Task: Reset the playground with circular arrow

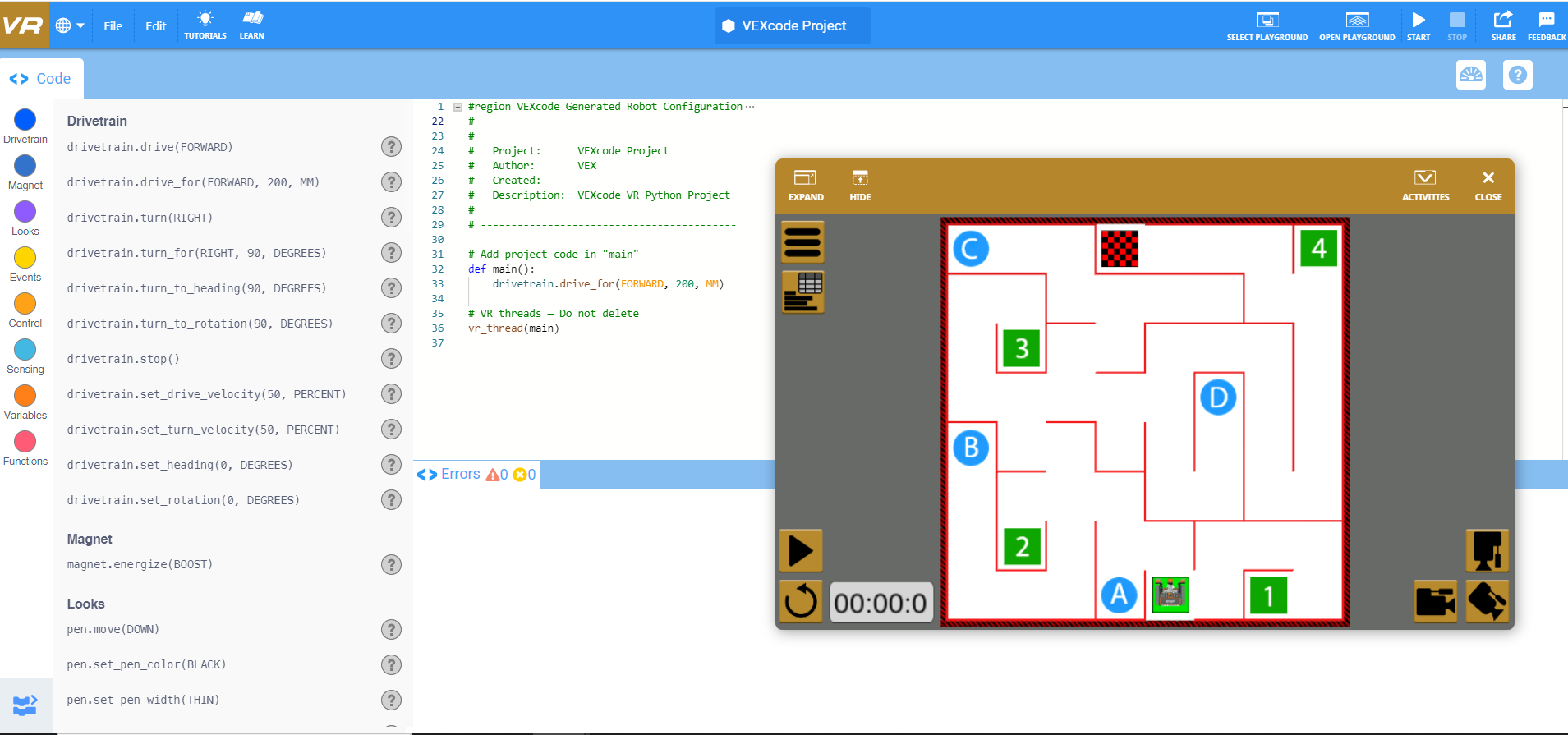Action: 801,602
